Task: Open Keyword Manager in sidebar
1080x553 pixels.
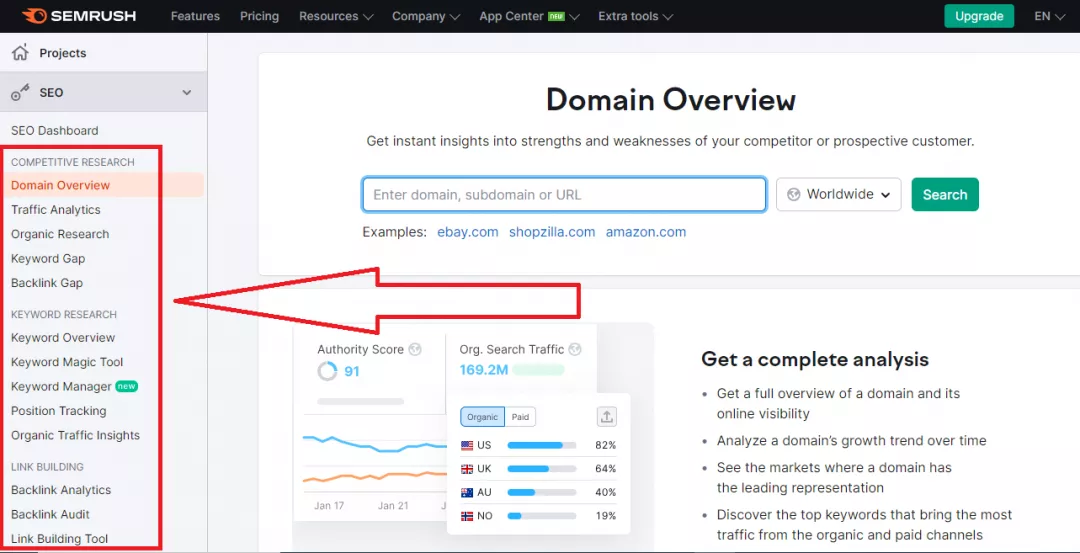Action: 61,386
